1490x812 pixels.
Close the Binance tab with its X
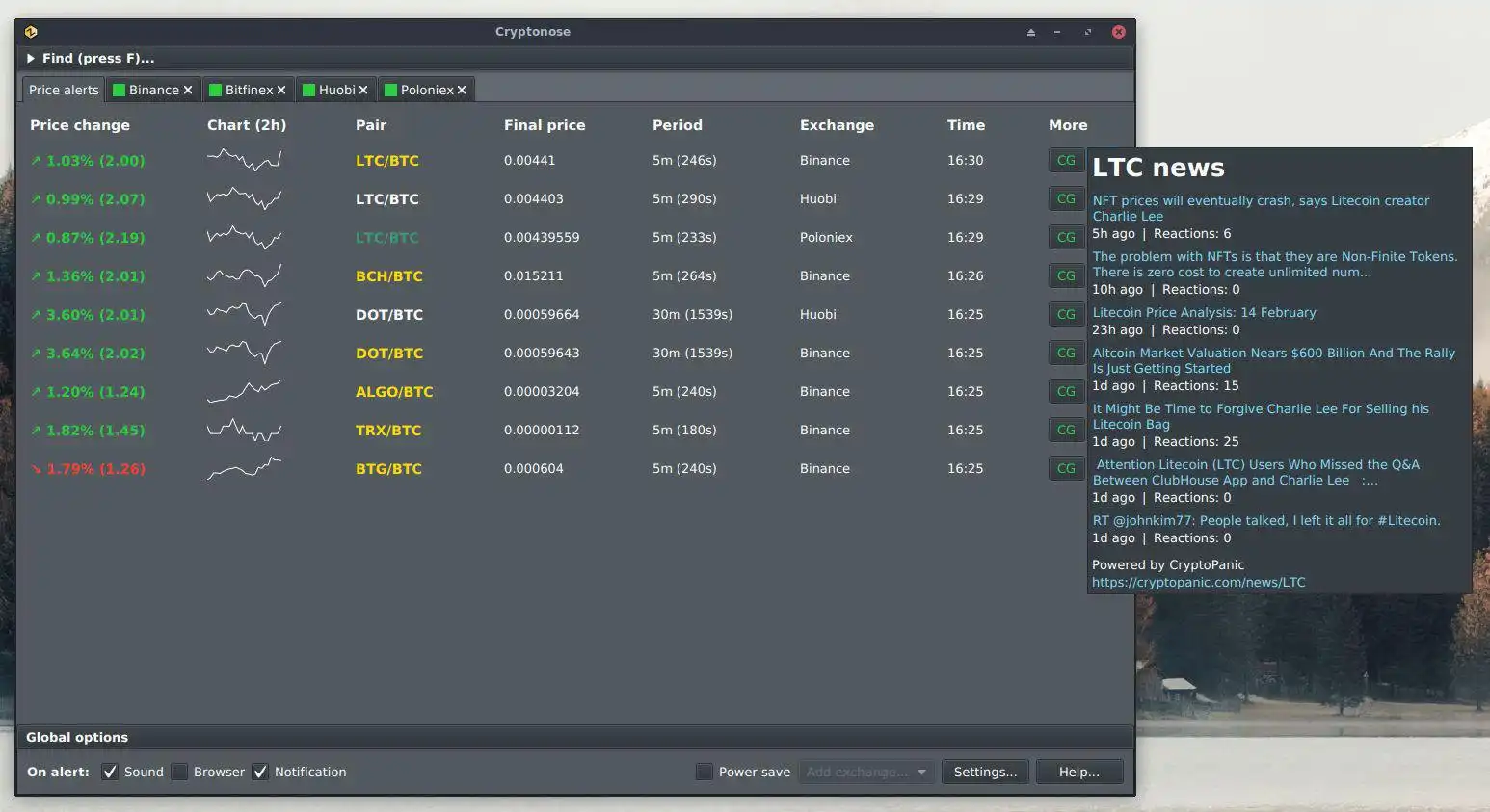[188, 90]
